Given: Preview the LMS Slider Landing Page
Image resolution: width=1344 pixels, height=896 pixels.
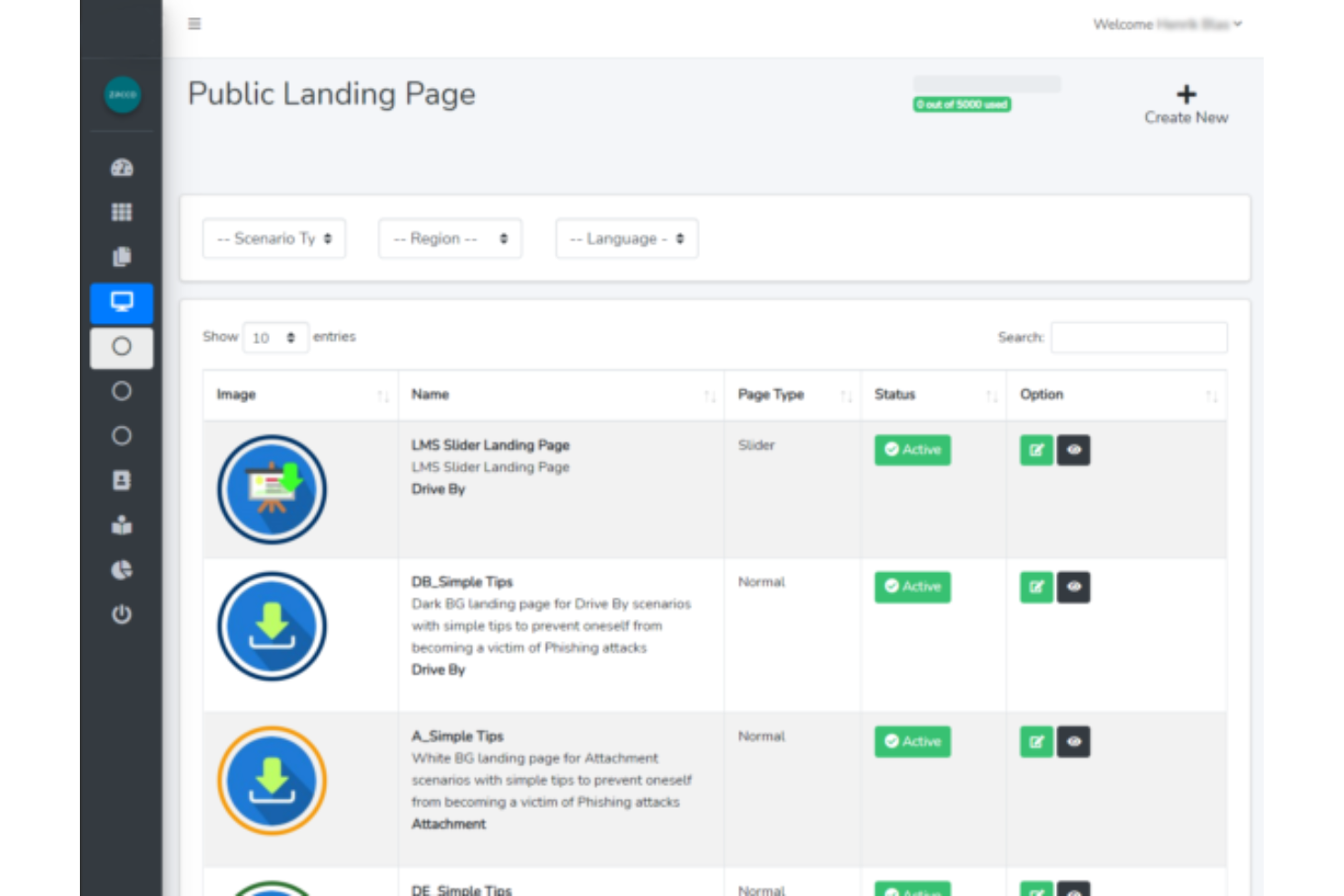Looking at the screenshot, I should pyautogui.click(x=1073, y=450).
